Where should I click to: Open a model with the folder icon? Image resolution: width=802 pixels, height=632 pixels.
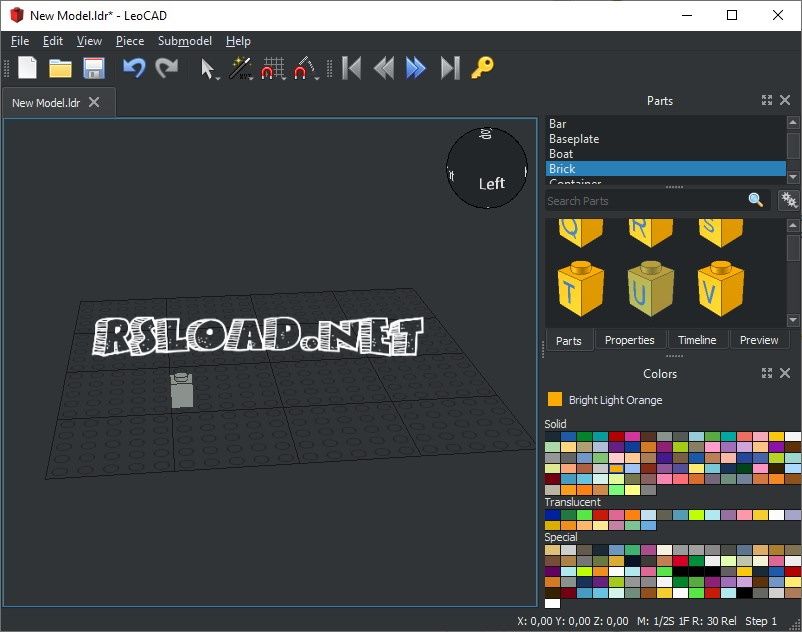pyautogui.click(x=61, y=68)
